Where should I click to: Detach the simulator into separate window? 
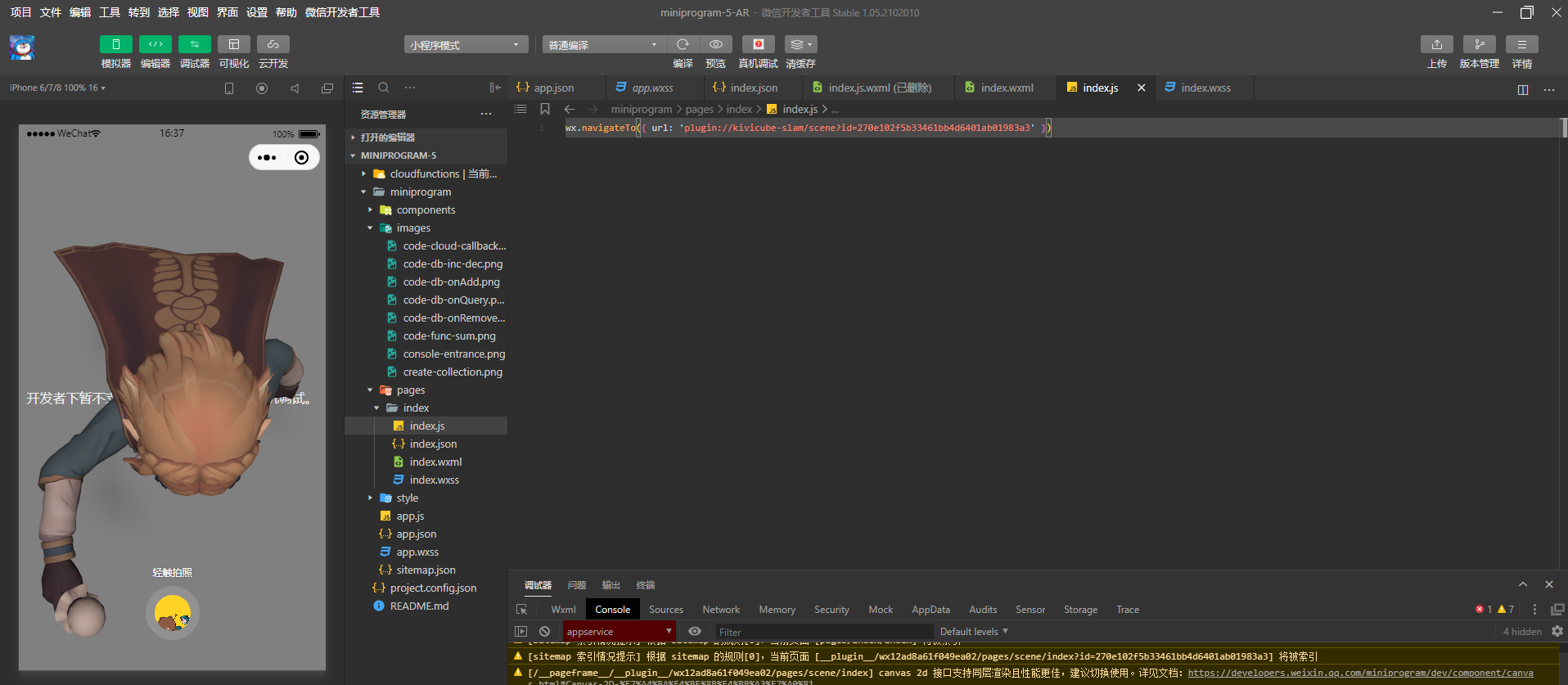(327, 88)
